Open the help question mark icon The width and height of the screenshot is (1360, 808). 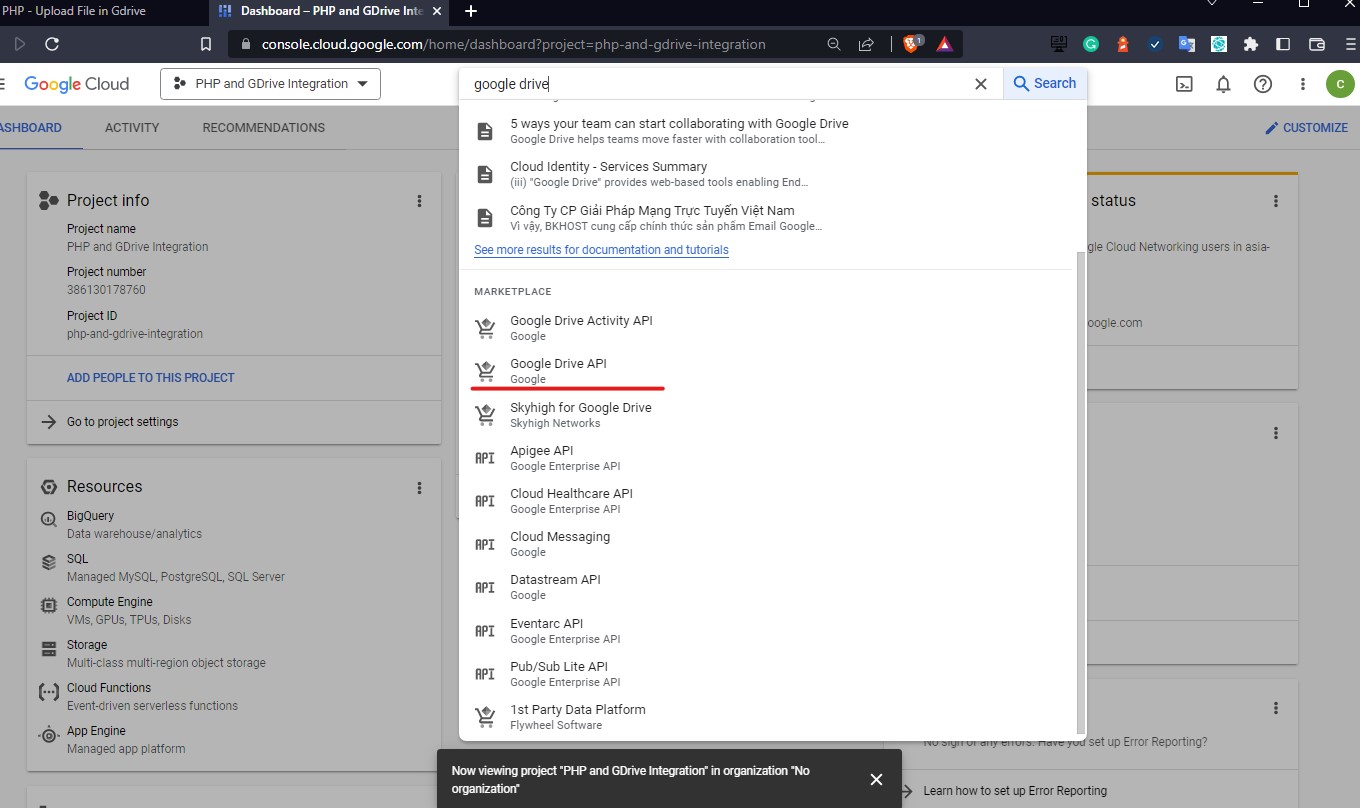pyautogui.click(x=1263, y=84)
